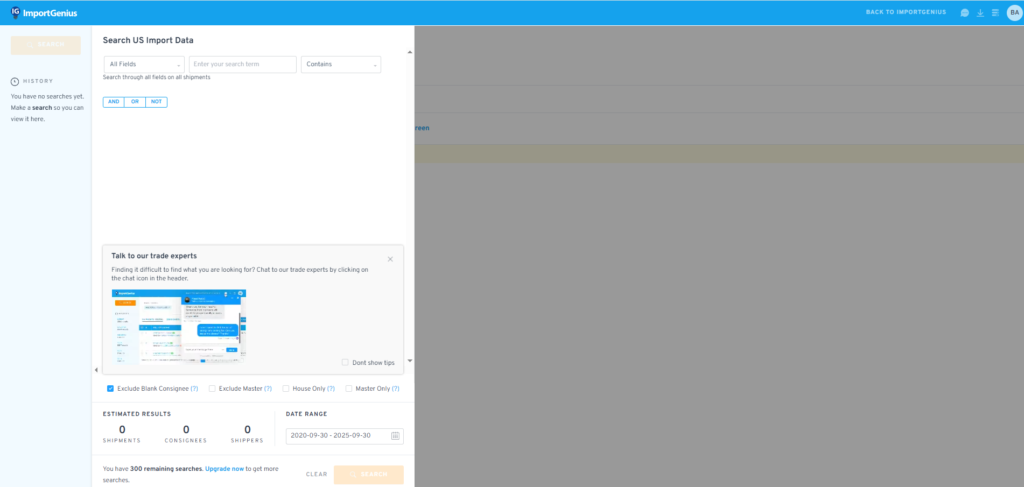Select the OR operator tab
The width and height of the screenshot is (1024, 487).
pos(135,102)
